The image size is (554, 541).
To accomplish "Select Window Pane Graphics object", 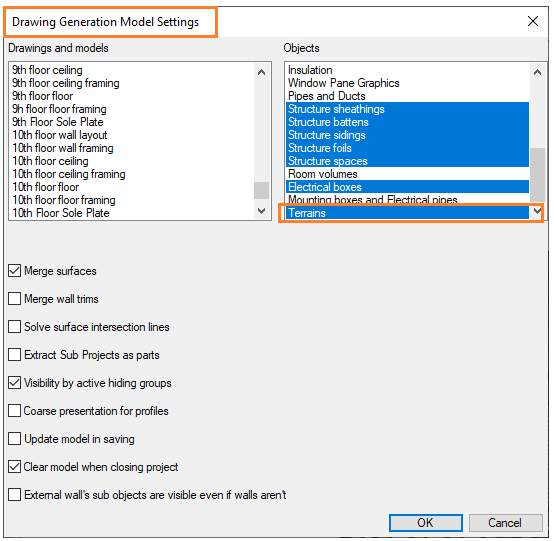I will pyautogui.click(x=407, y=83).
